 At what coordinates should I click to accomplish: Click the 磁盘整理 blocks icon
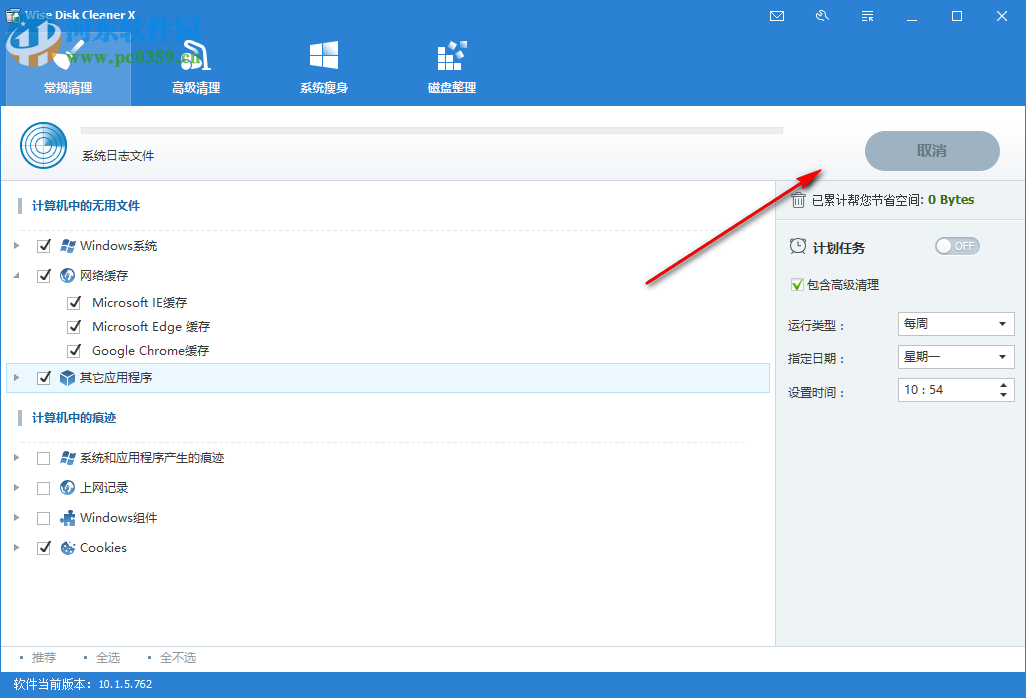point(451,56)
